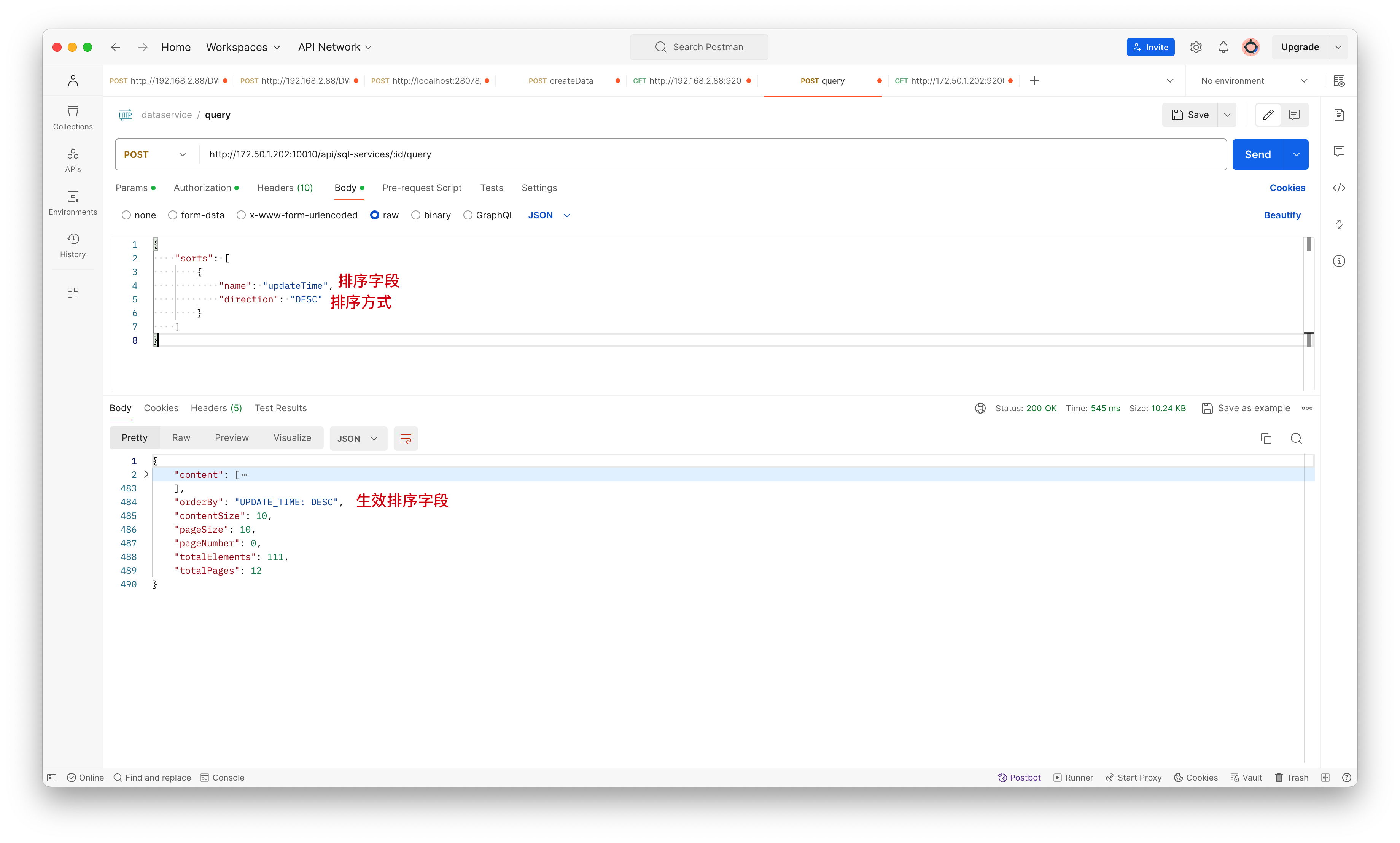This screenshot has width=1400, height=843.
Task: Open the notifications bell icon
Action: click(x=1223, y=47)
